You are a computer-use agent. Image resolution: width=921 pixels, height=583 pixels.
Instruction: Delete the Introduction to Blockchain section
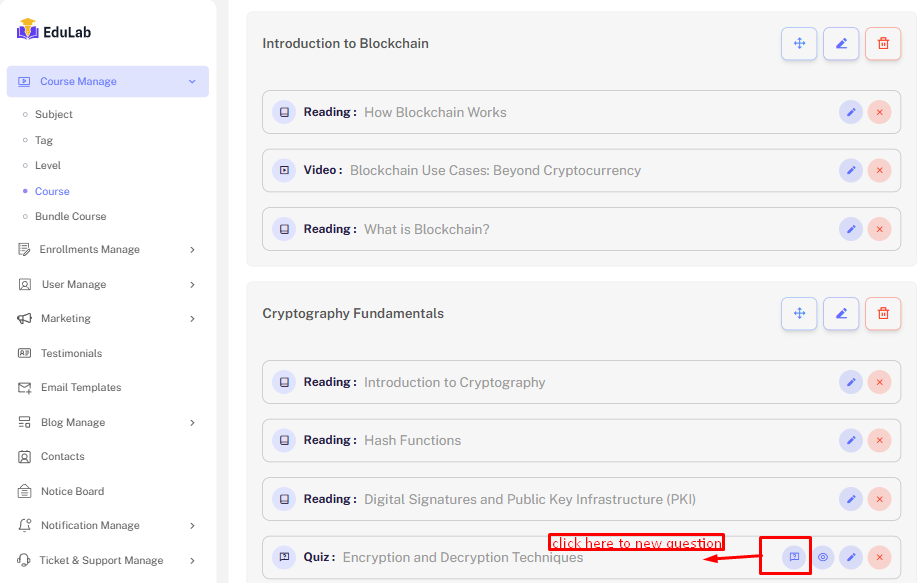coord(883,44)
